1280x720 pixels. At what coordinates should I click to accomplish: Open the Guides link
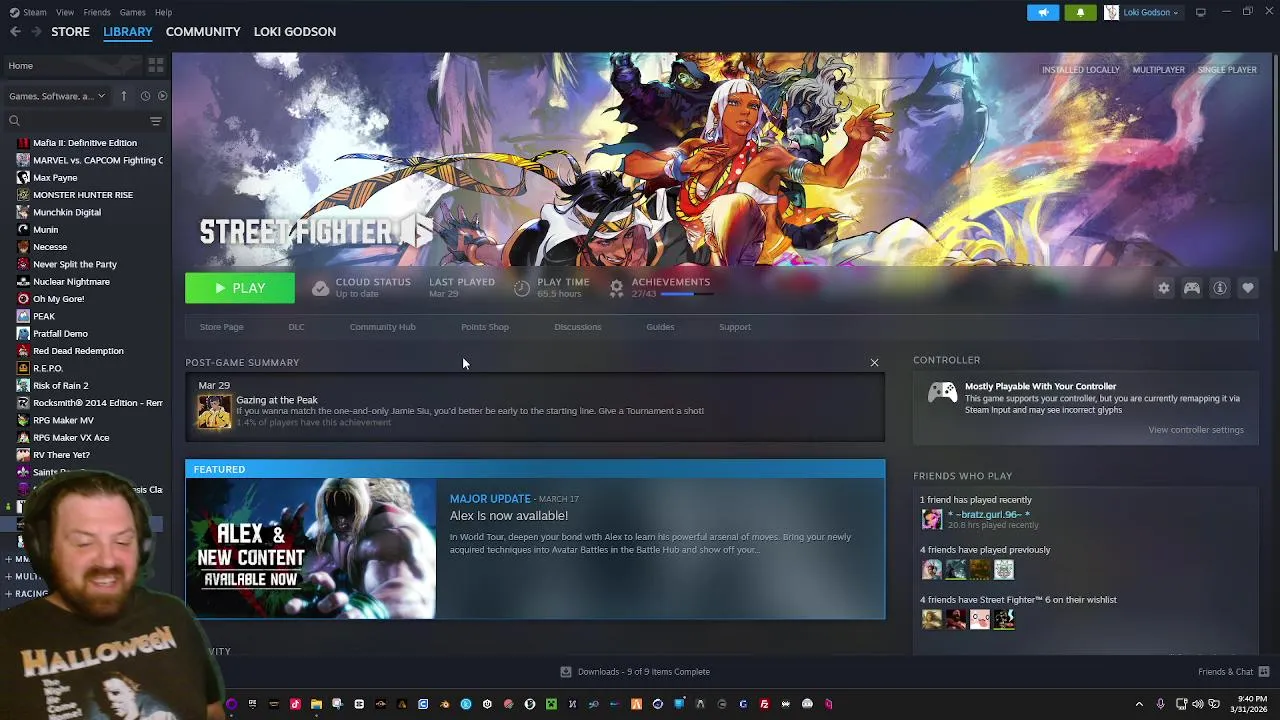pyautogui.click(x=660, y=327)
